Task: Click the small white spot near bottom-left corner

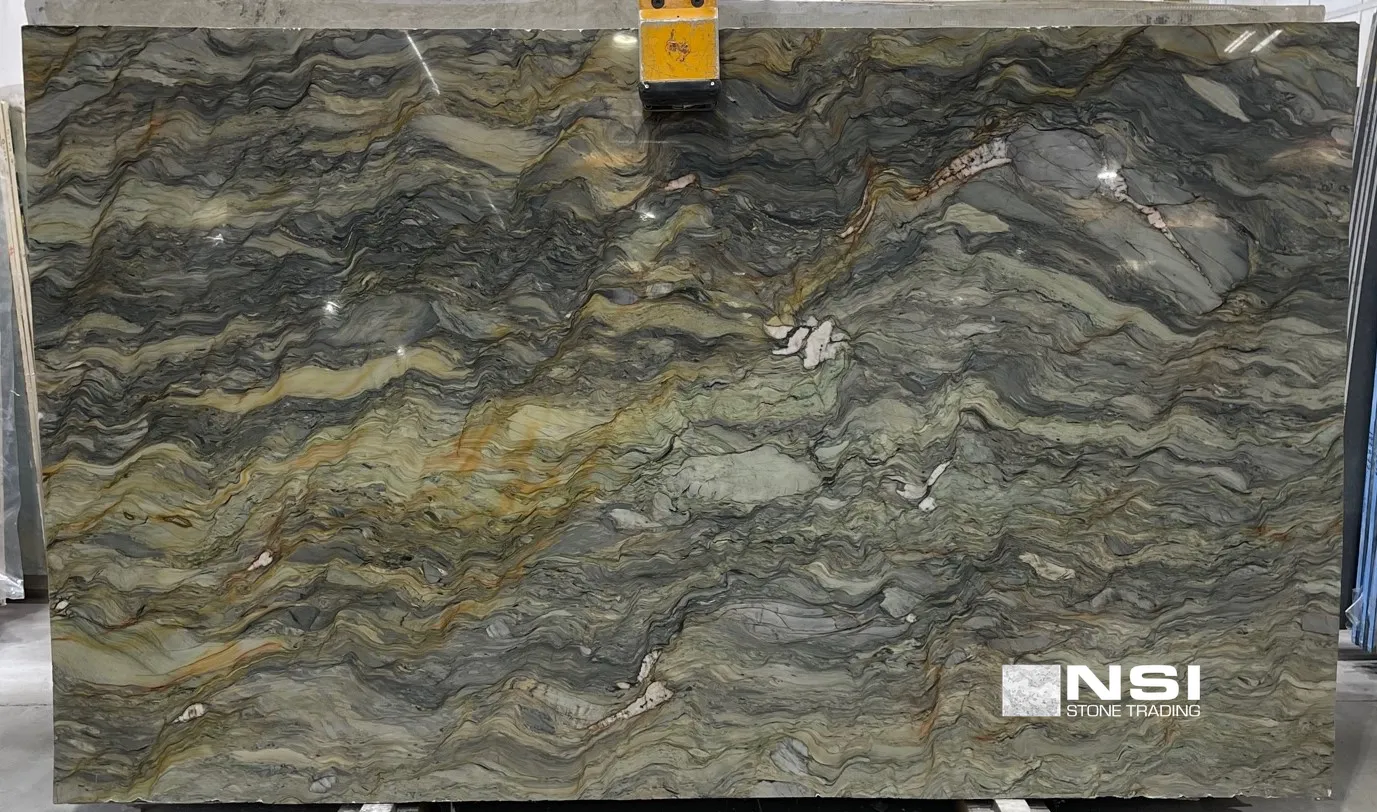Action: (x=189, y=712)
